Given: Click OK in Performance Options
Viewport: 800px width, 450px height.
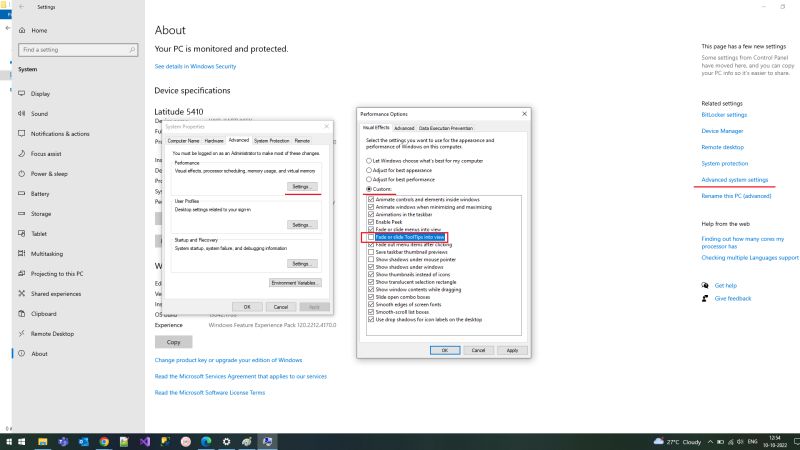Looking at the screenshot, I should pos(444,351).
